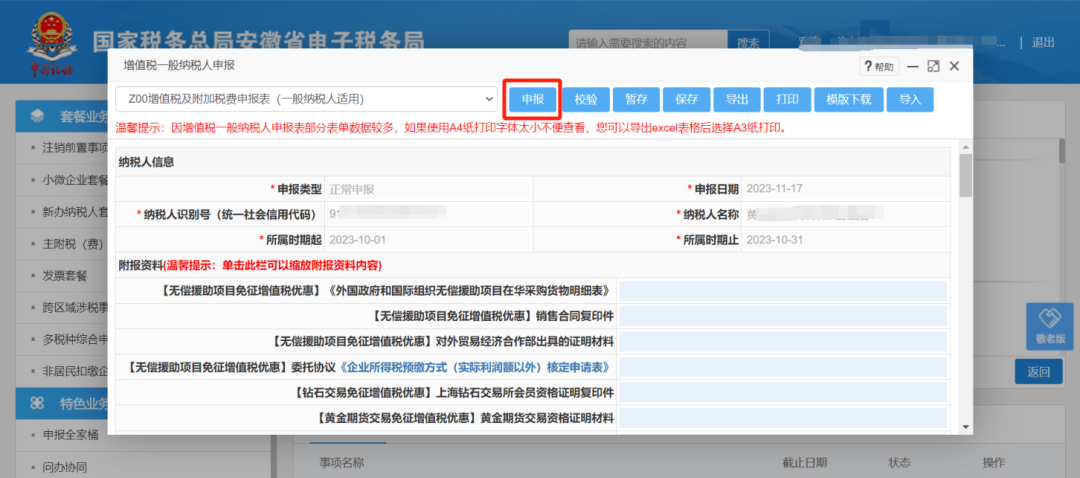Collapse the 附报资料 section header

tap(250, 265)
